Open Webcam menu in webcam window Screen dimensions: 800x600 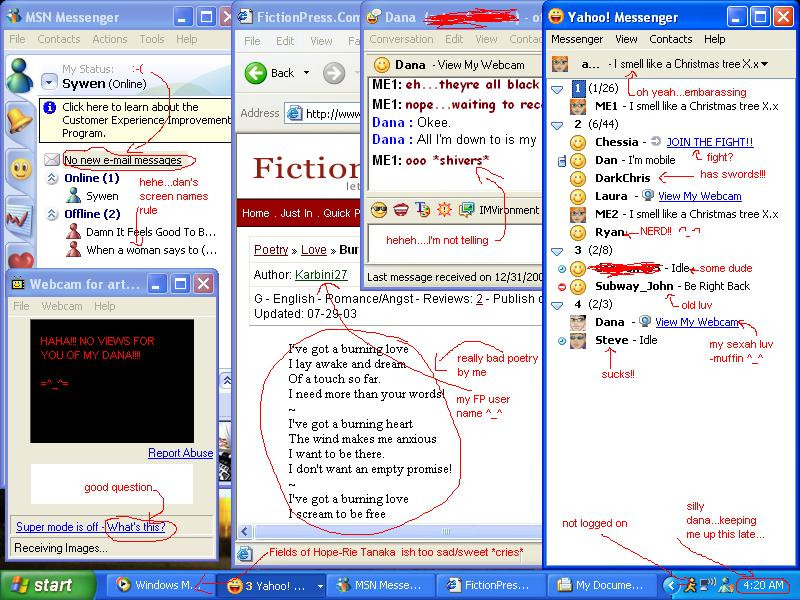click(x=62, y=306)
